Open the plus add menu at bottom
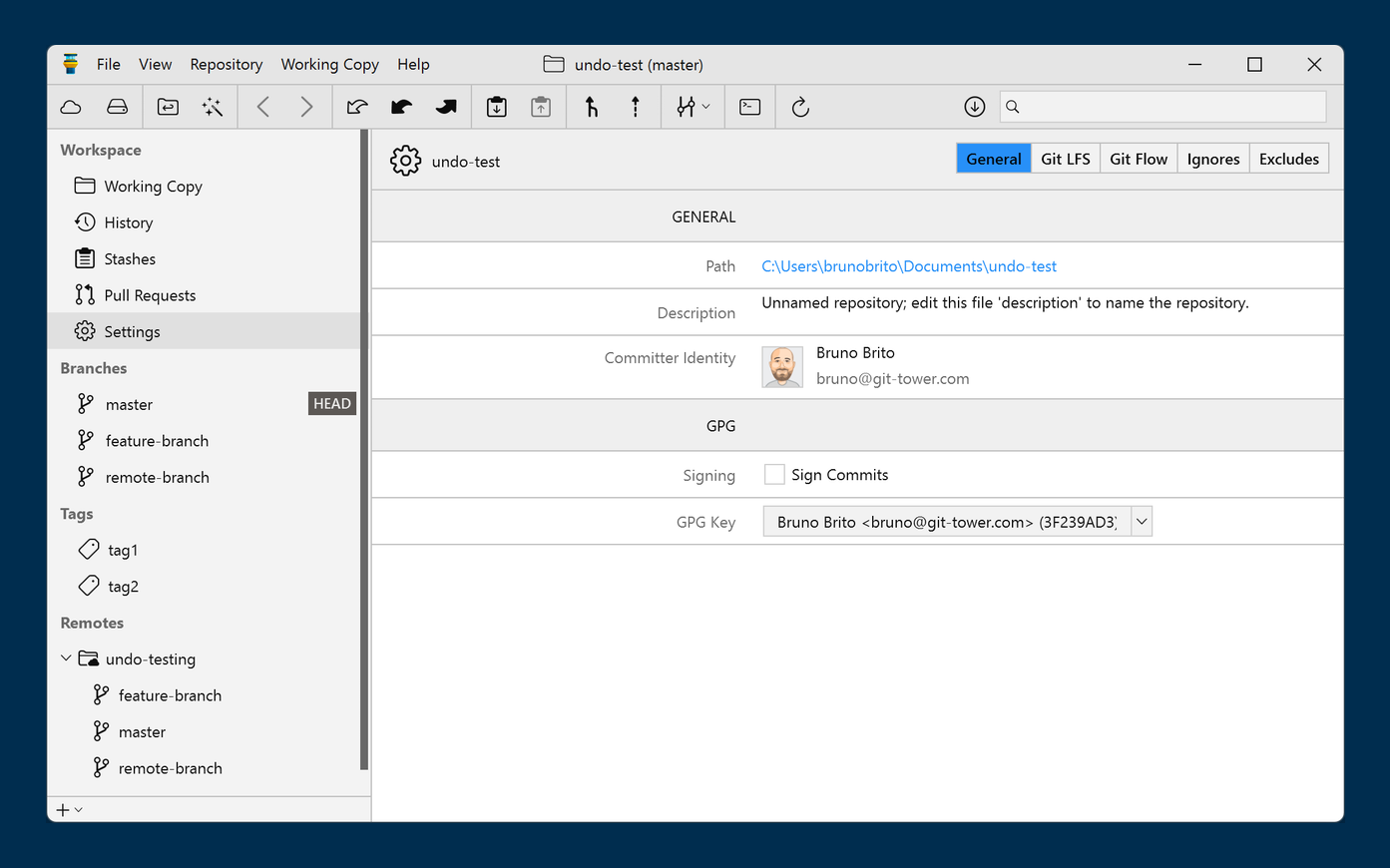Image resolution: width=1390 pixels, height=868 pixels. (x=69, y=810)
